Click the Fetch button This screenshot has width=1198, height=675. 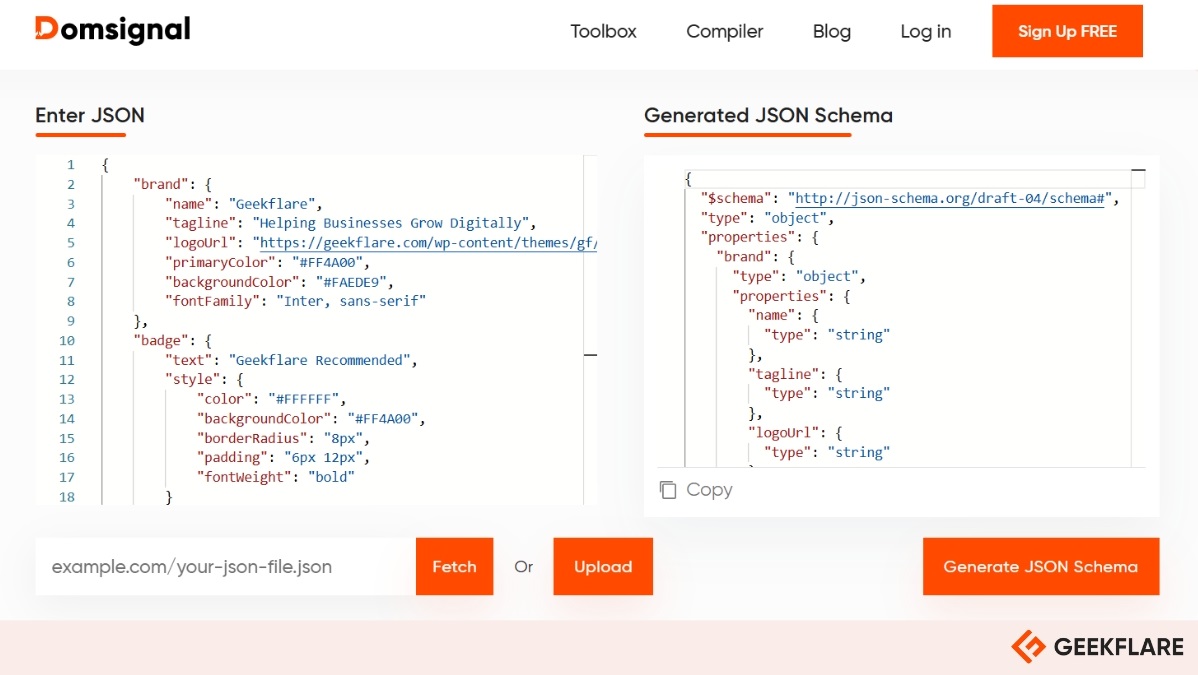[455, 566]
